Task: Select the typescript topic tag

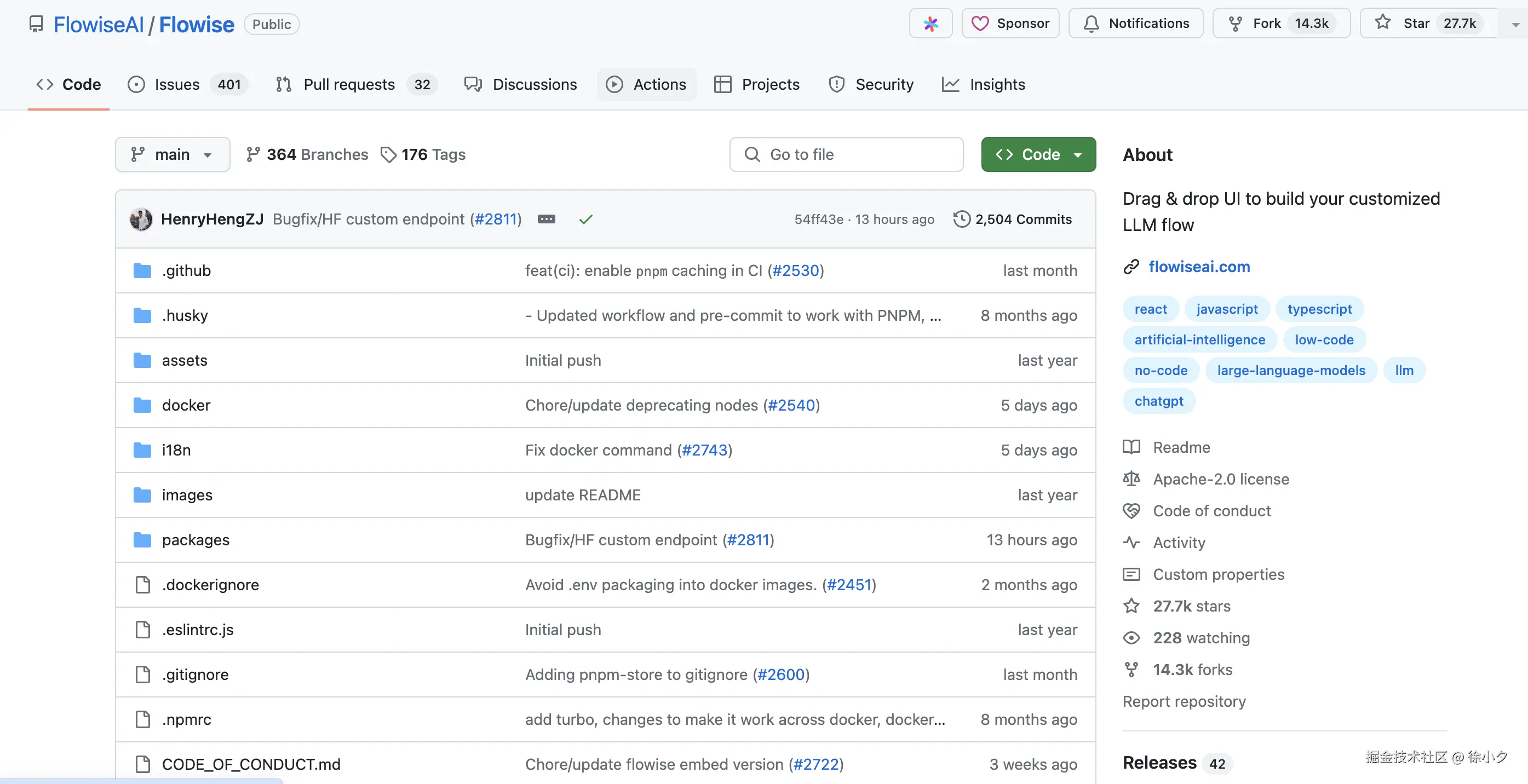Action: [1319, 309]
